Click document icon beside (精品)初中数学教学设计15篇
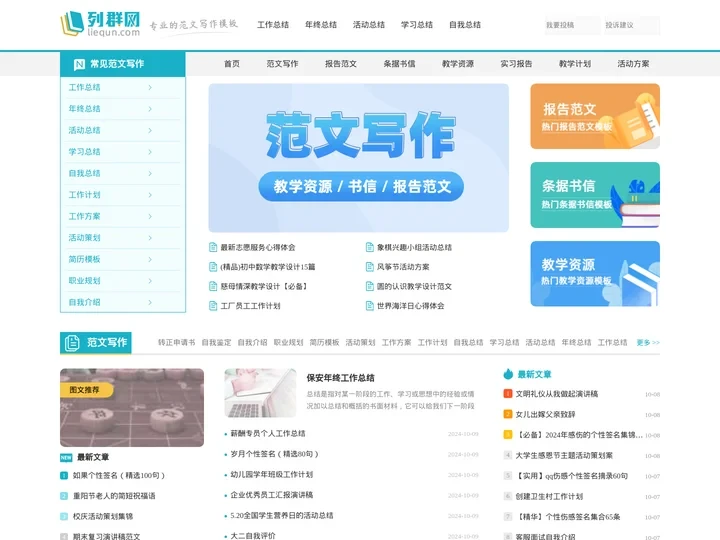The height and width of the screenshot is (540, 720). pyautogui.click(x=213, y=267)
